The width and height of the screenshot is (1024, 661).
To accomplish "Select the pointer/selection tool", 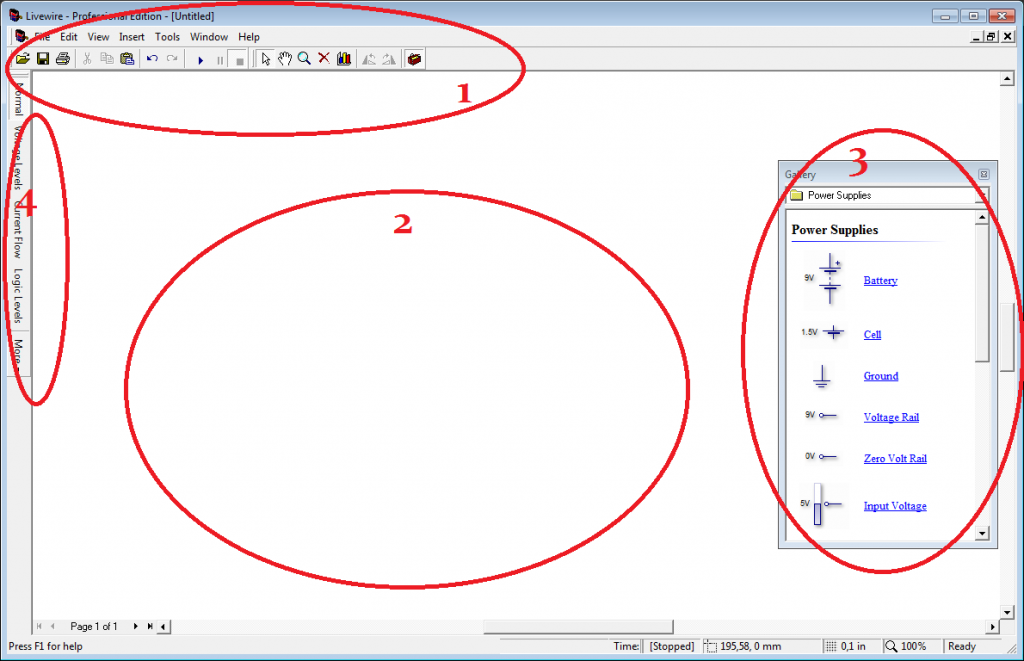I will [x=265, y=59].
